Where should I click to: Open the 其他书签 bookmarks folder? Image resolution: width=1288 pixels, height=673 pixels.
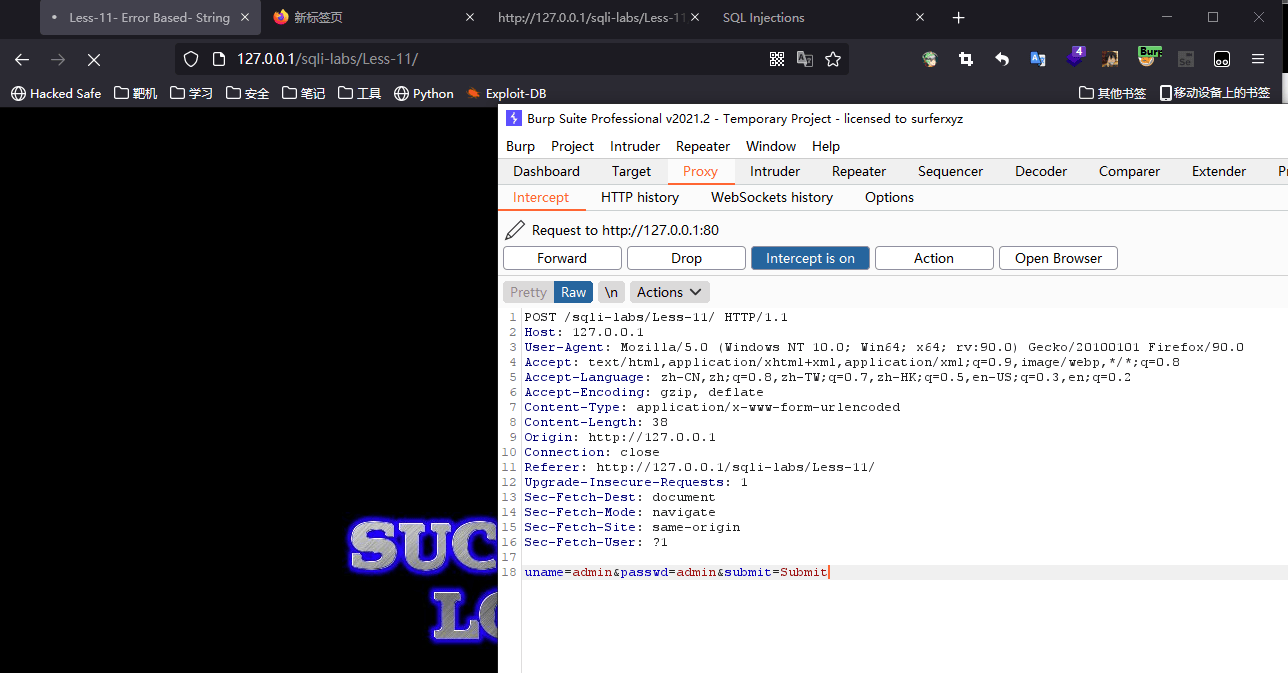pos(1113,93)
